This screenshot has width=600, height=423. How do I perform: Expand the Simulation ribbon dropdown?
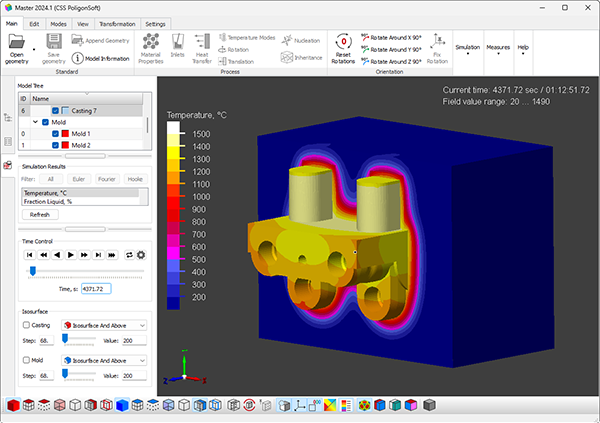pos(467,49)
